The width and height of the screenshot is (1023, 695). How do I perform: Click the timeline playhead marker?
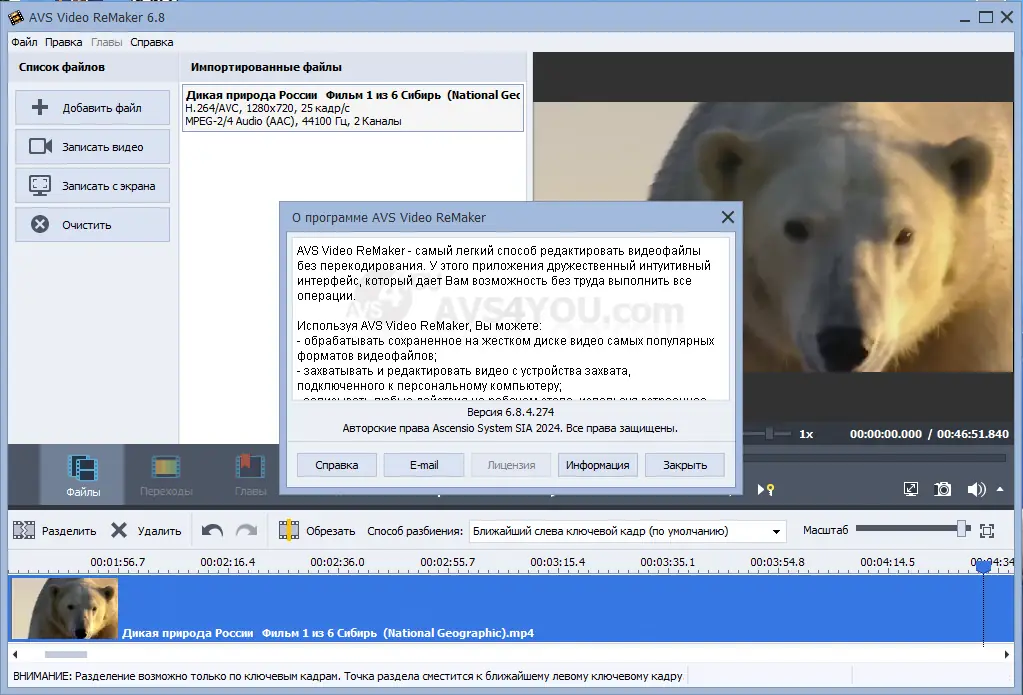click(983, 566)
